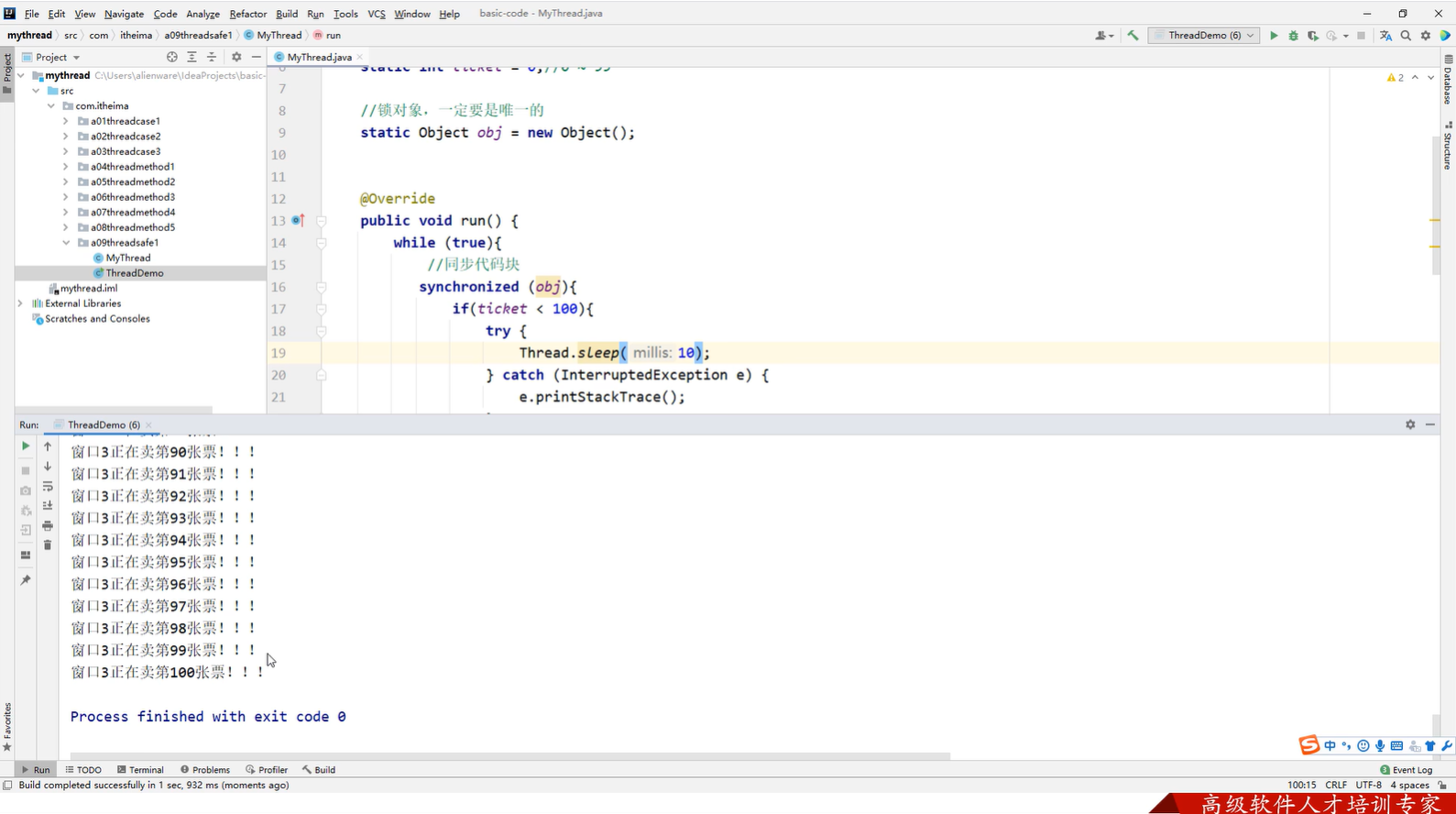This screenshot has height=814, width=1456.
Task: Open the Structure side panel
Action: click(1448, 145)
